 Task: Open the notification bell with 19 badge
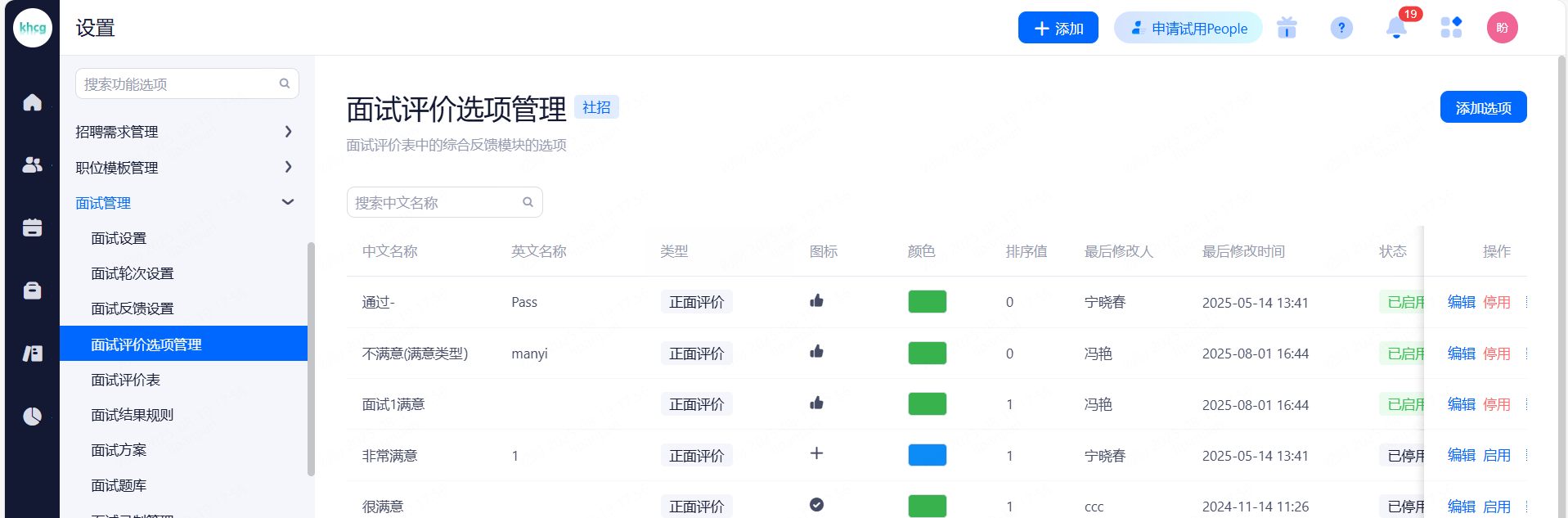tap(1396, 29)
